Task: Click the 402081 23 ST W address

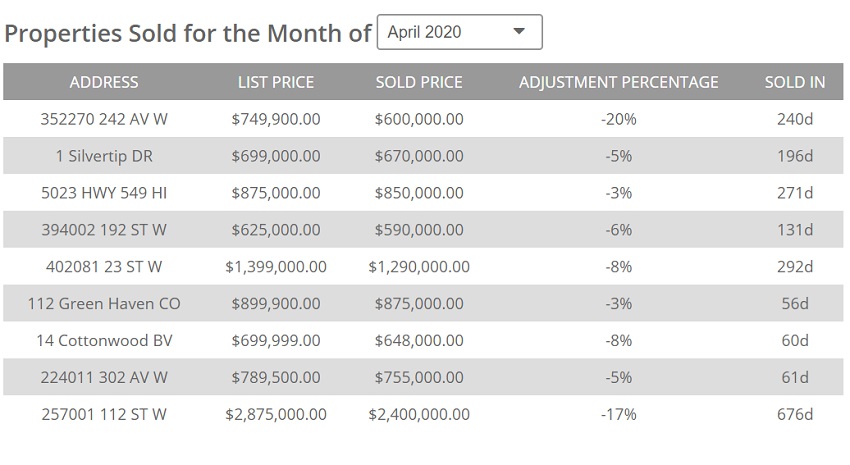Action: [x=104, y=267]
